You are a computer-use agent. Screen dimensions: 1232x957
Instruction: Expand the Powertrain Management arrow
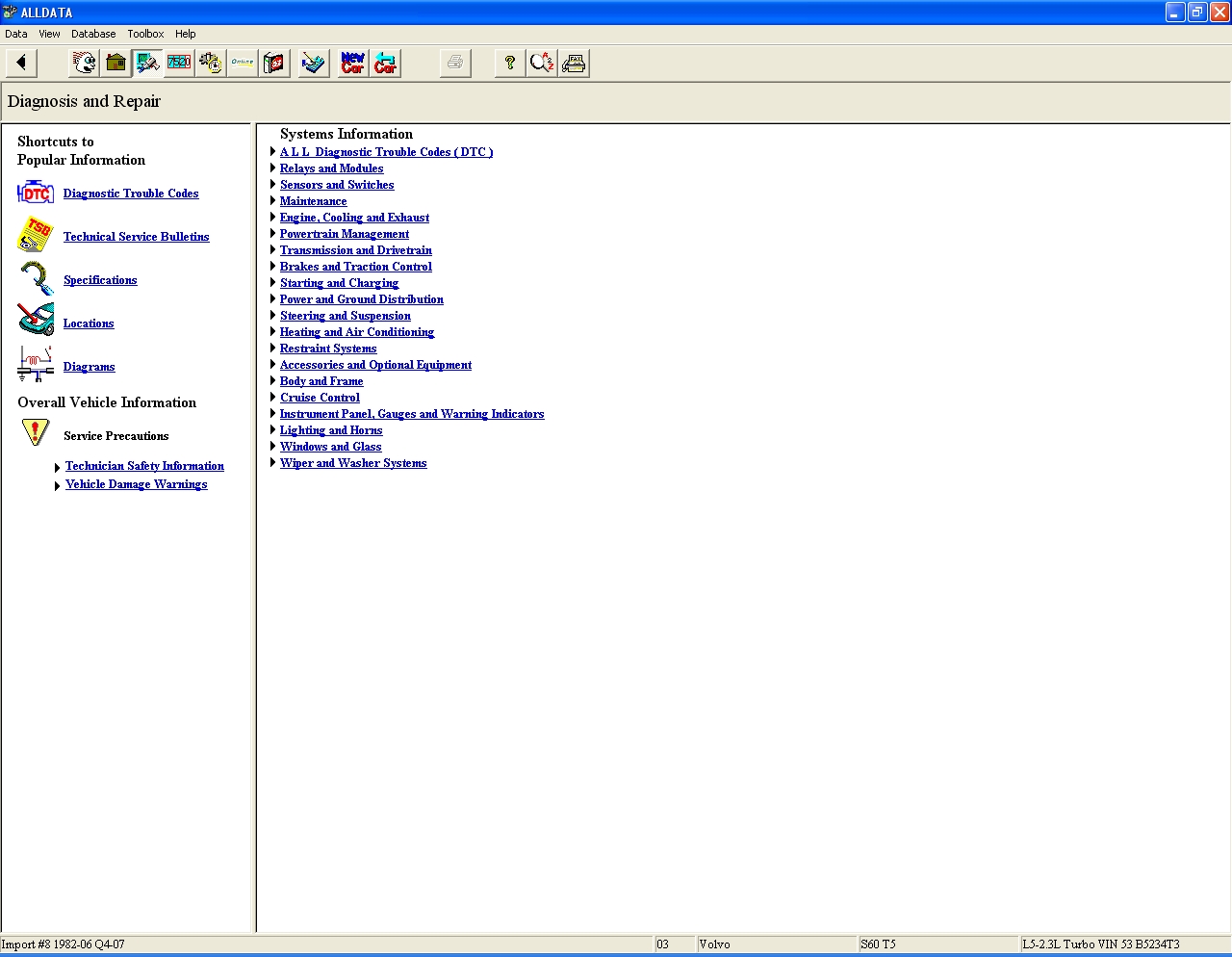273,234
